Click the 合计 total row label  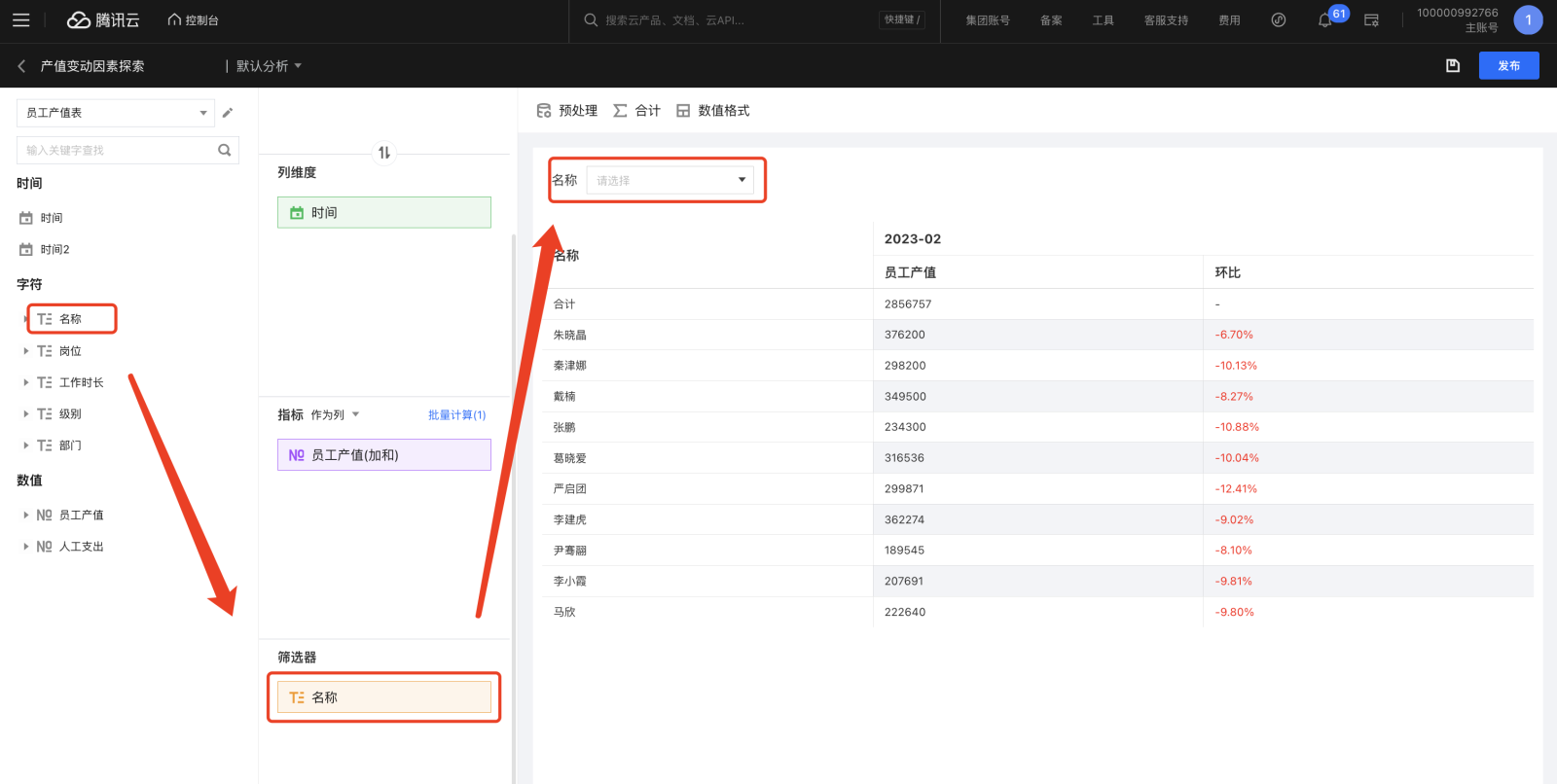[564, 304]
